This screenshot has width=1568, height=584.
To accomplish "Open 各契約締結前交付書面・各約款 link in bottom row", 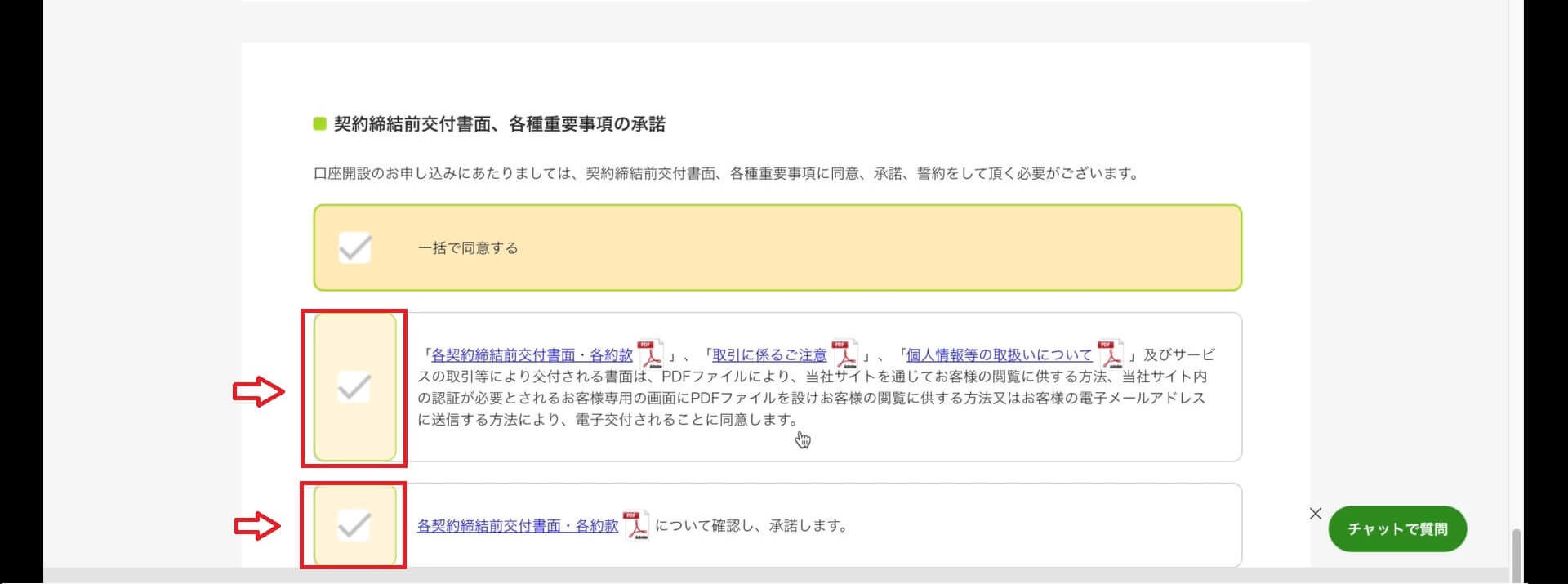I will pos(518,526).
